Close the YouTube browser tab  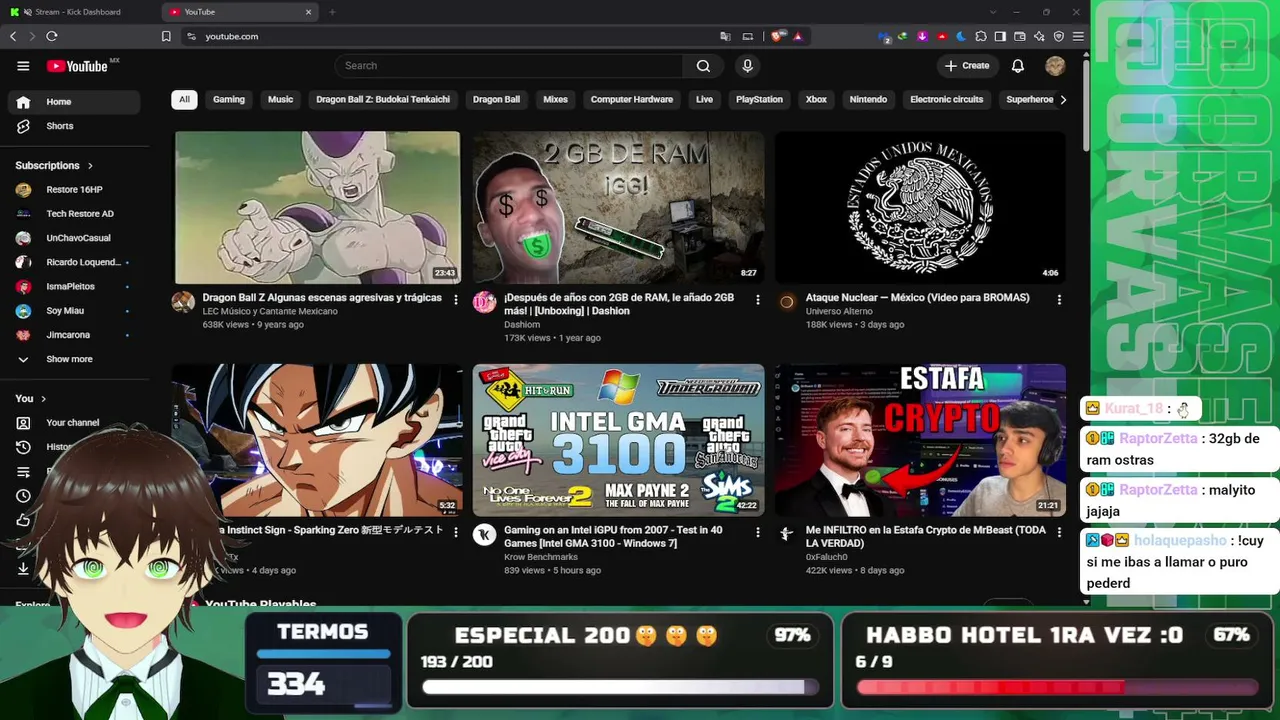(308, 12)
